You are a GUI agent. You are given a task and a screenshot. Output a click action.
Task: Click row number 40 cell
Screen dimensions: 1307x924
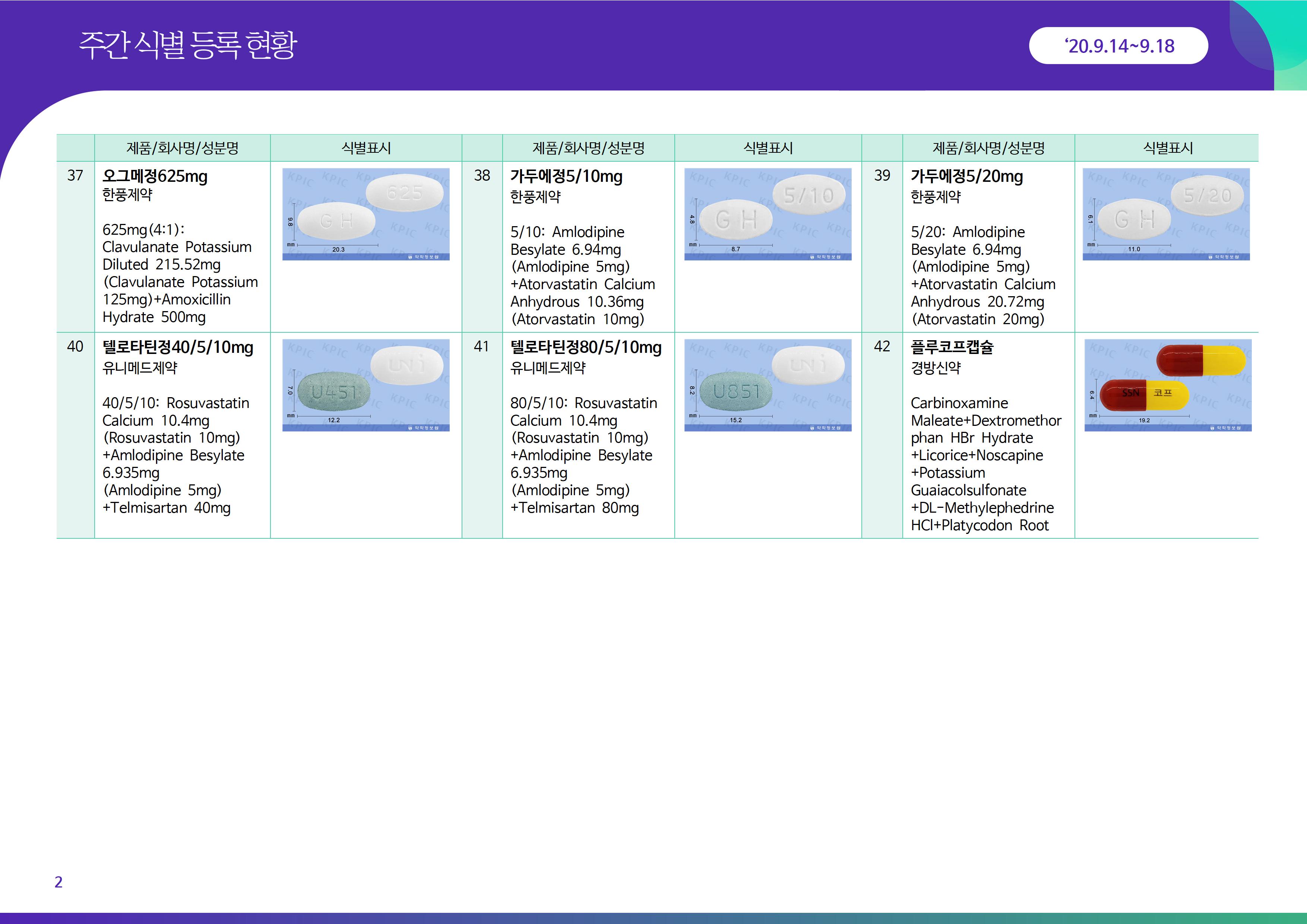point(75,347)
